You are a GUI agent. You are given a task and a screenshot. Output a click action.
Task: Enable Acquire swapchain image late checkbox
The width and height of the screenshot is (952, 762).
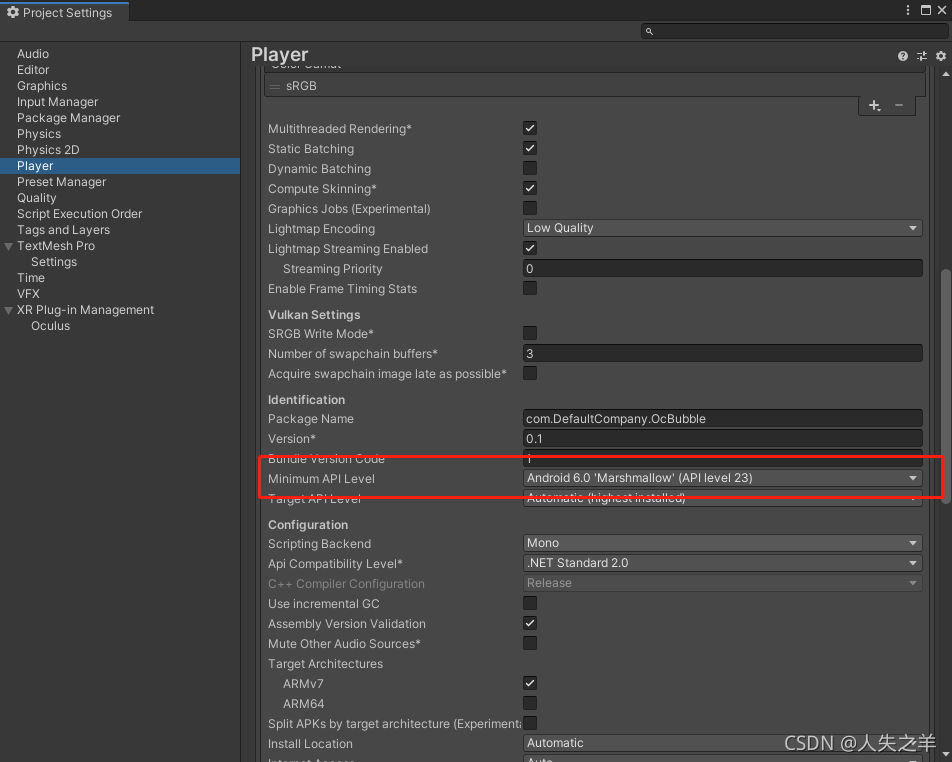pos(530,373)
